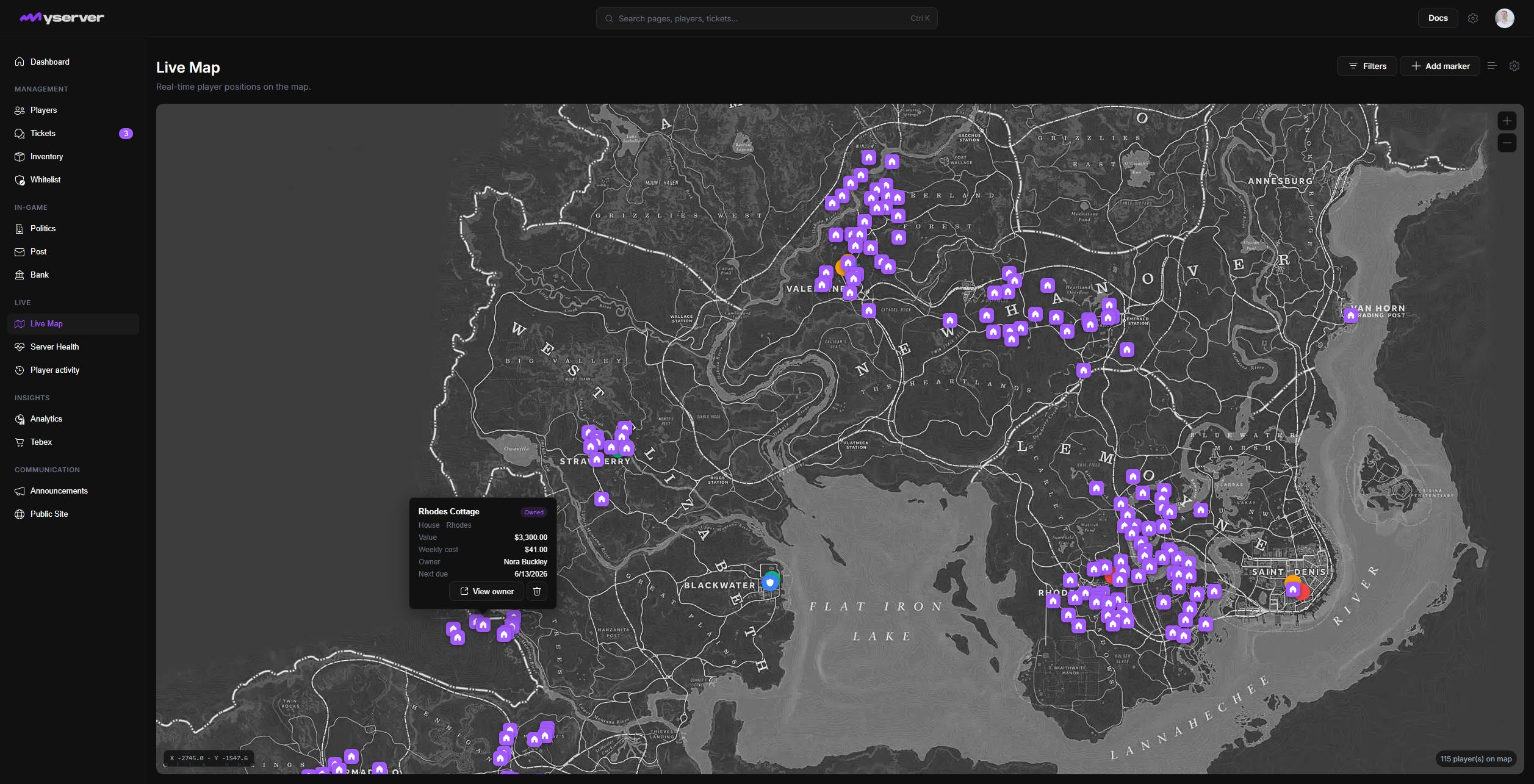The width and height of the screenshot is (1534, 784).
Task: Click the Tebex cart icon
Action: (20, 442)
